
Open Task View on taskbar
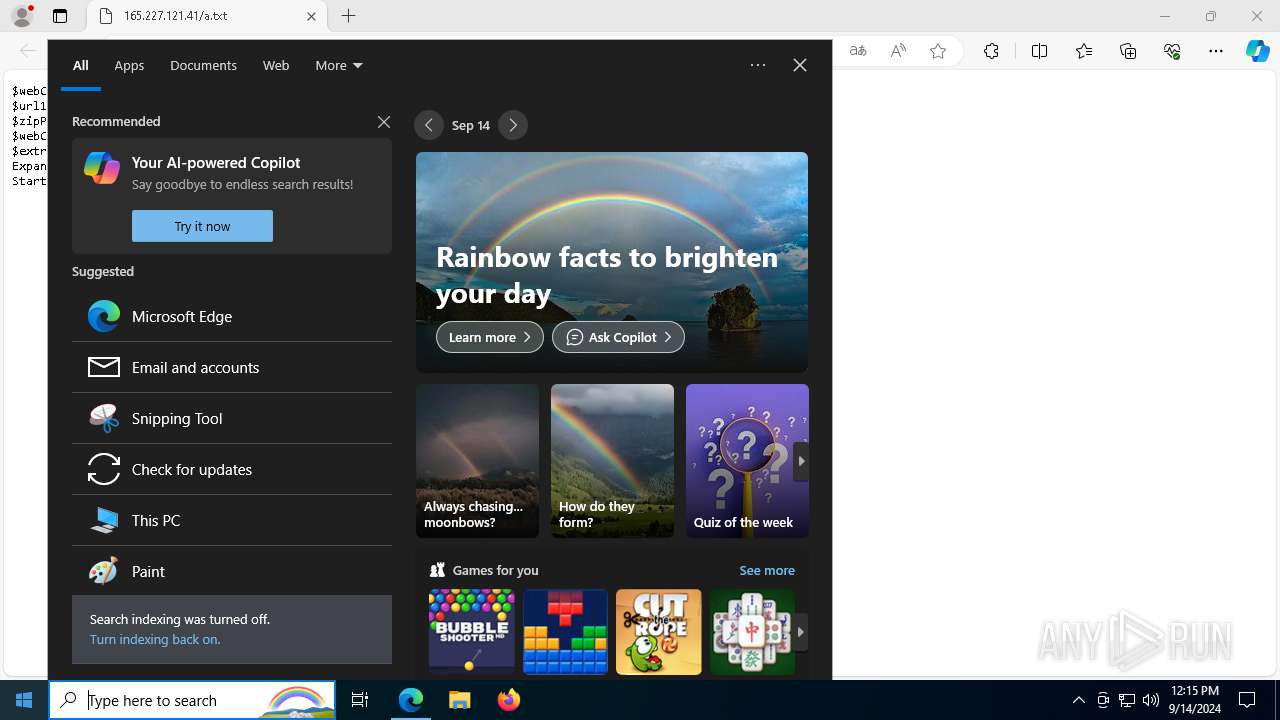(x=360, y=700)
